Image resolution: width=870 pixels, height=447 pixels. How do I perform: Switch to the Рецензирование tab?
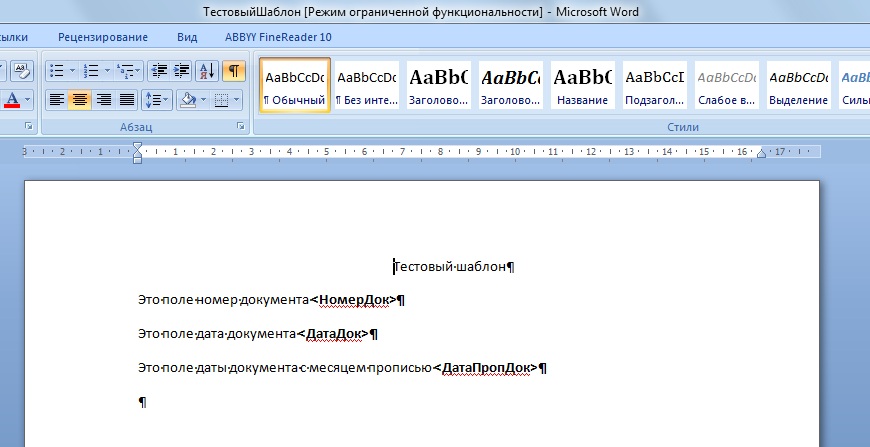point(103,37)
